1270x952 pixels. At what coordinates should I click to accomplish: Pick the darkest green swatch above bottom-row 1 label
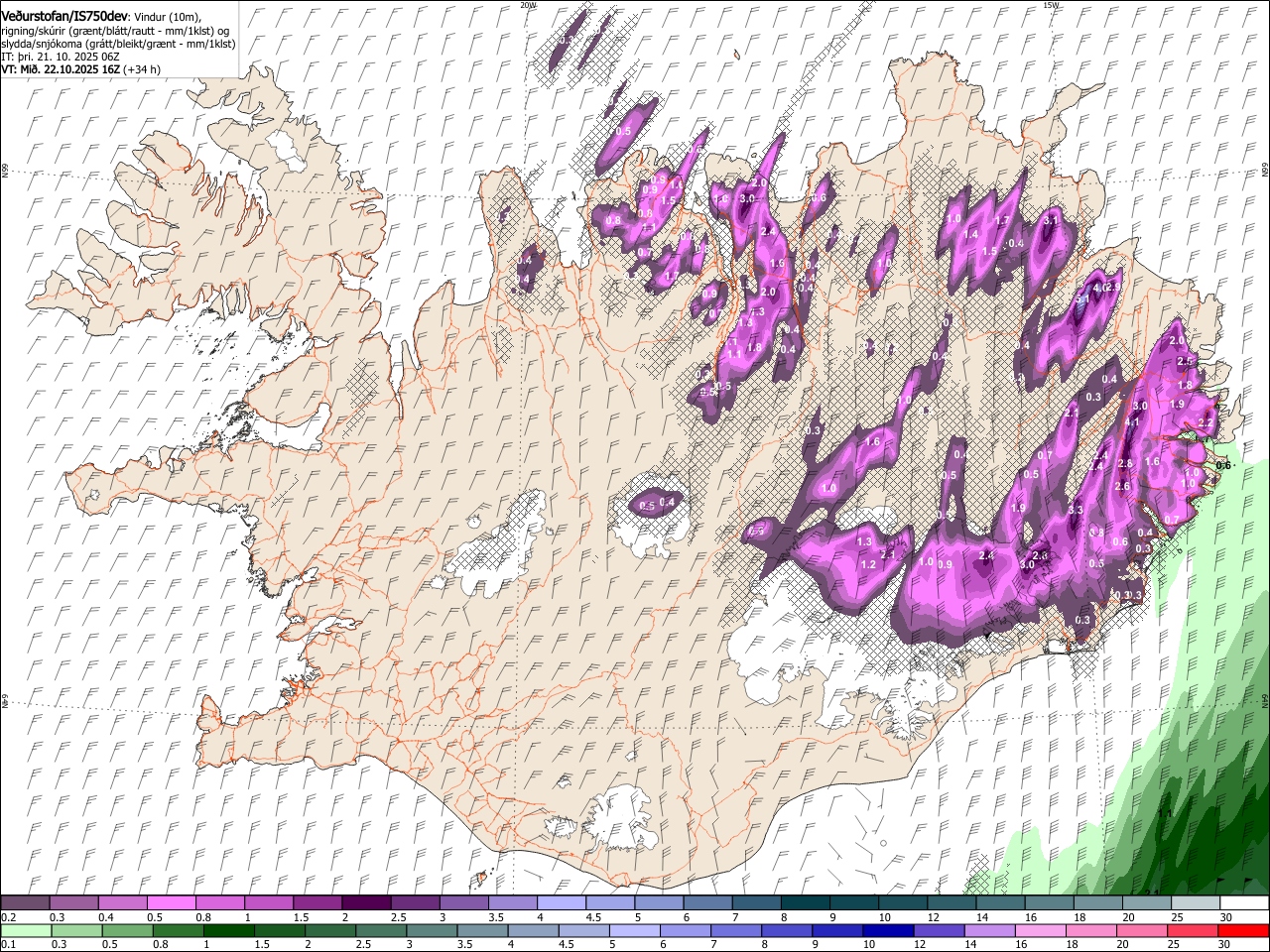coord(228,930)
